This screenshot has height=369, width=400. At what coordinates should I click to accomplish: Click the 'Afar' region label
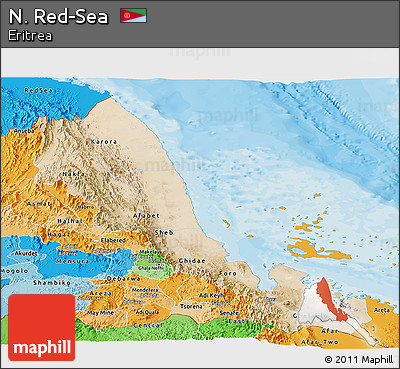click(330, 331)
